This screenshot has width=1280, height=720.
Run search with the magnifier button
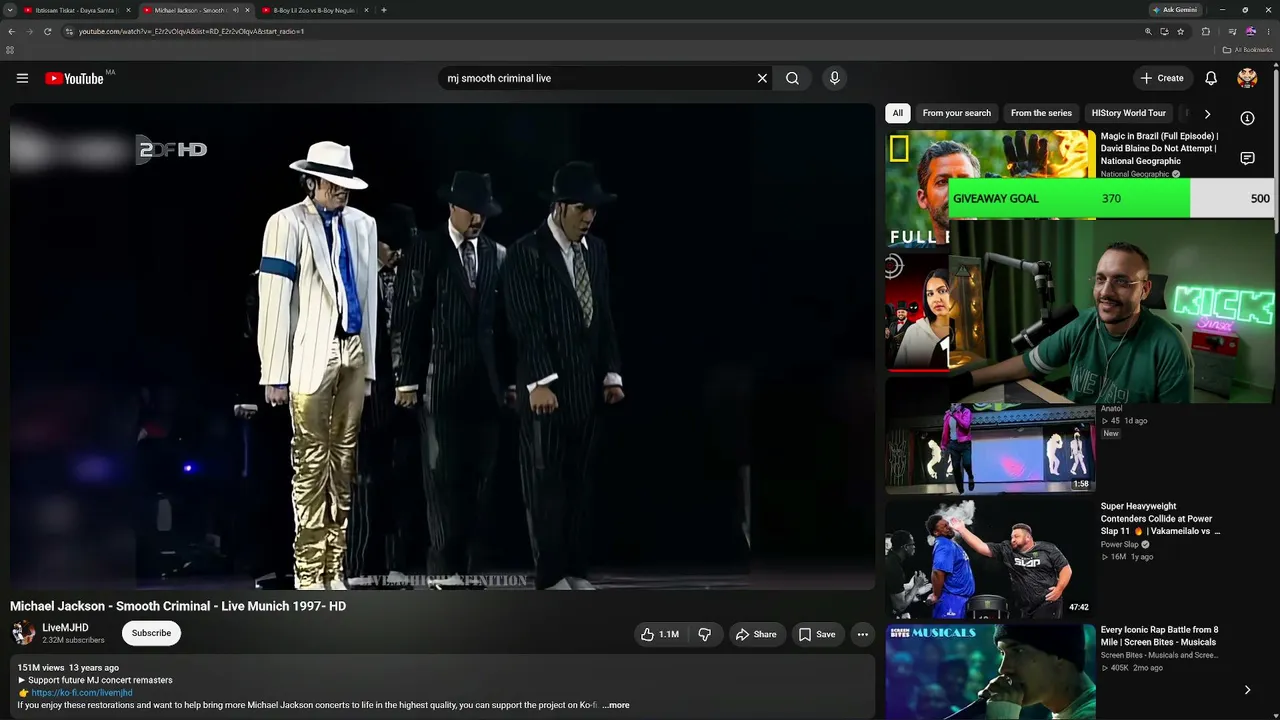tap(792, 78)
